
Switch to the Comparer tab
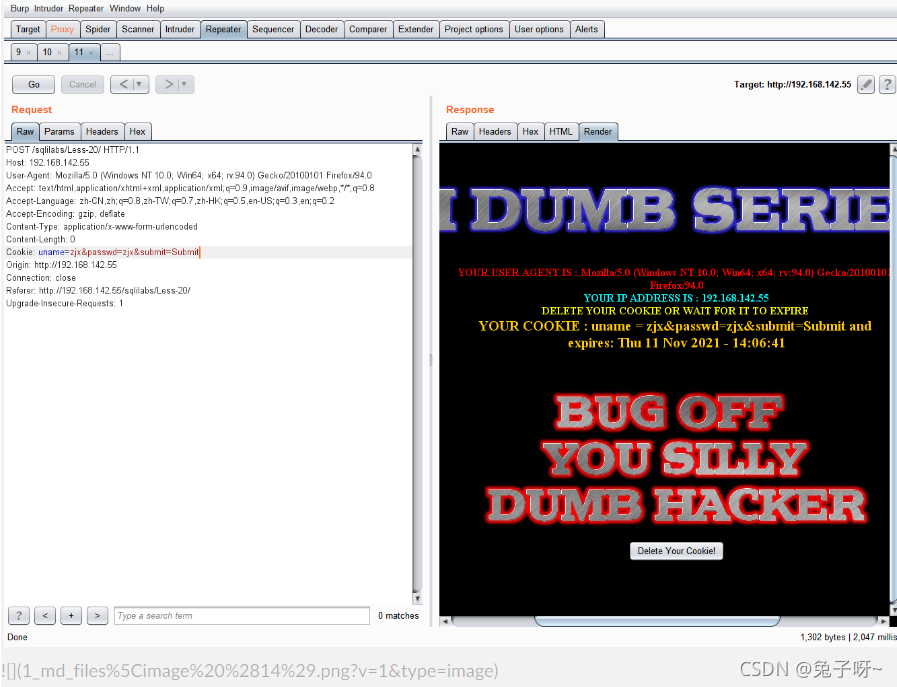(368, 29)
